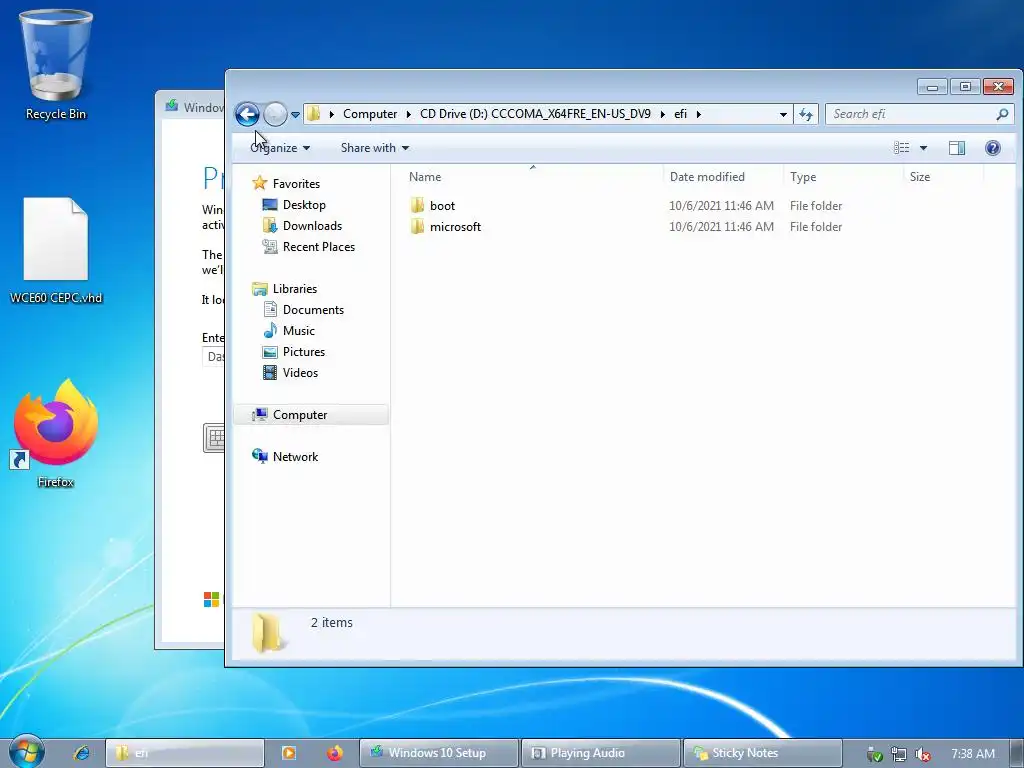Expand the arrow after Computer breadcrumb

tap(409, 114)
